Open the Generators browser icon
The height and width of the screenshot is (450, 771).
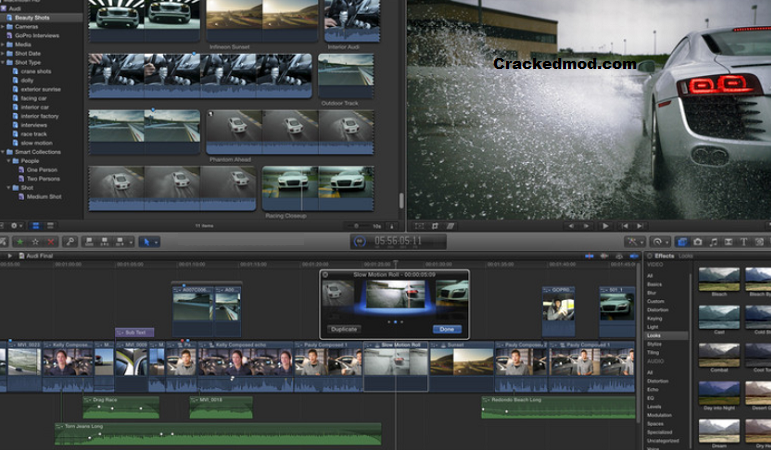(759, 241)
